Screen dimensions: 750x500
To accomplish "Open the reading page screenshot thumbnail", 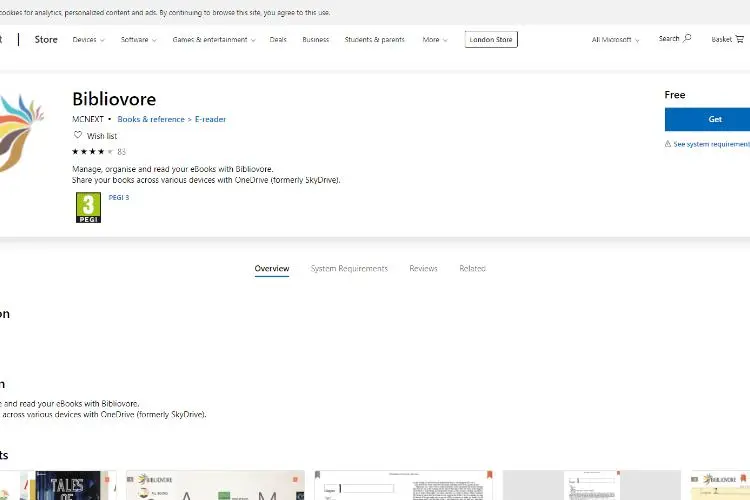I will tap(403, 485).
